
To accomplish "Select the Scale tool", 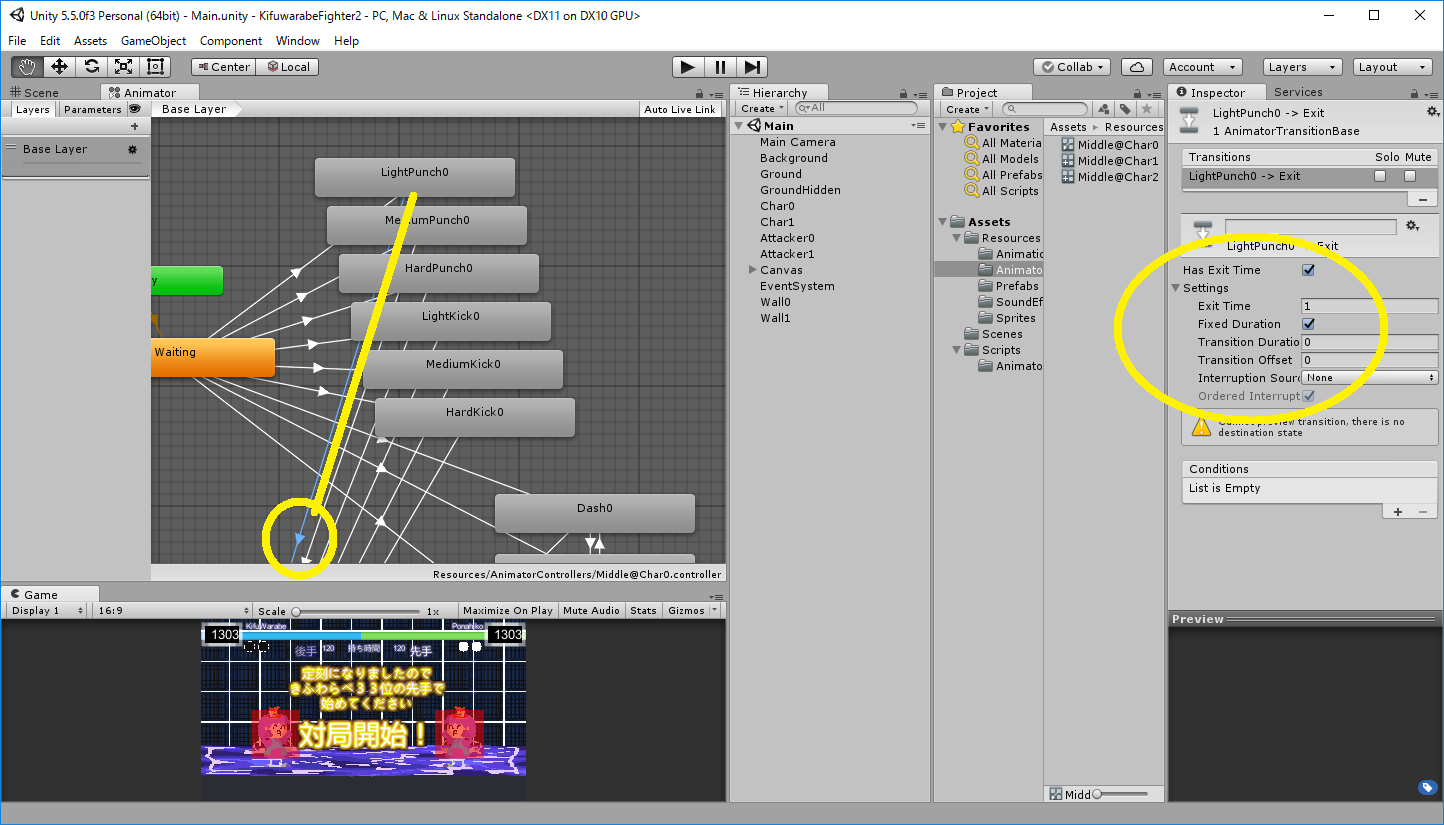I will point(123,67).
